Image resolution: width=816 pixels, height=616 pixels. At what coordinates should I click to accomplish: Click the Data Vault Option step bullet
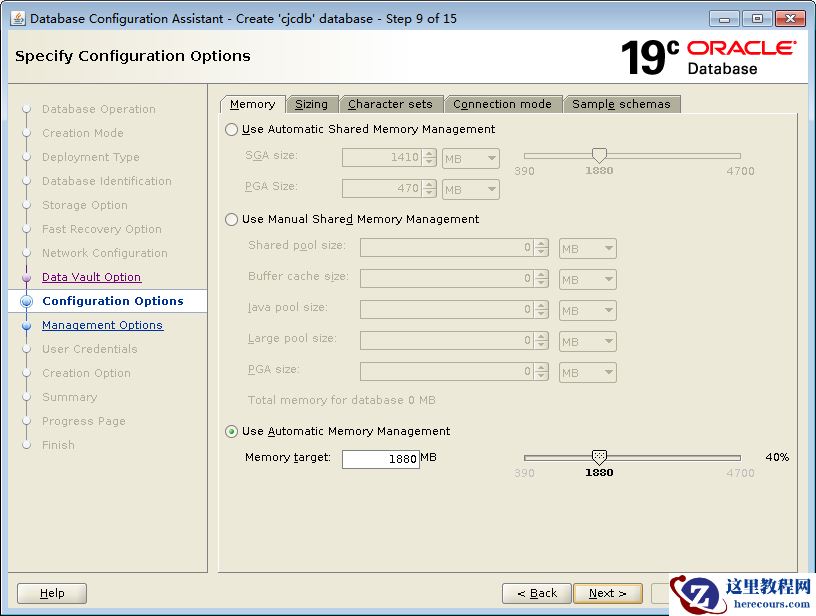coord(26,277)
